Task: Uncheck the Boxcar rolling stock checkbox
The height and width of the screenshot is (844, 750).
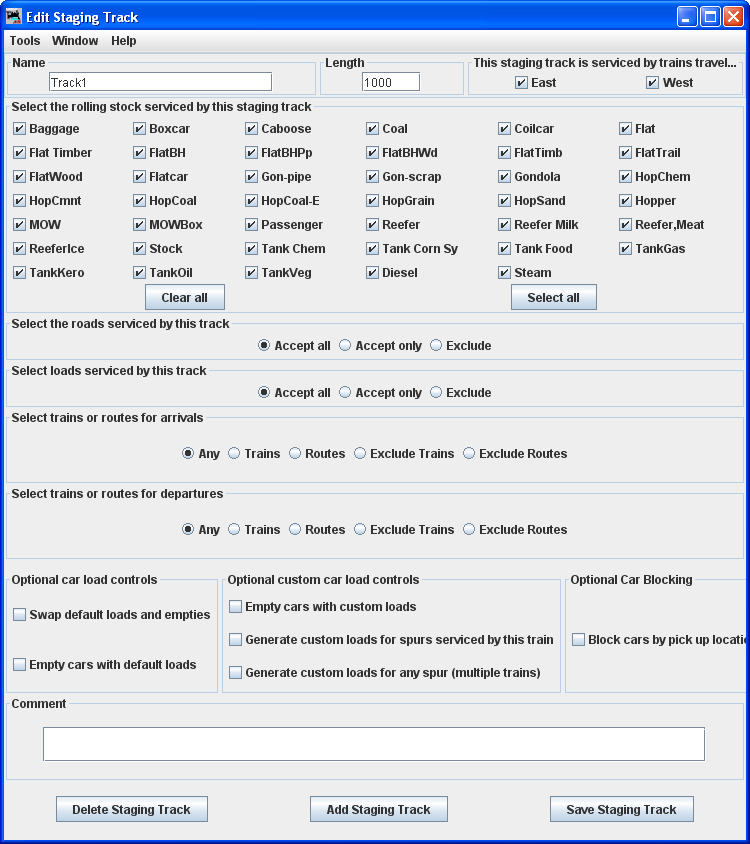Action: 140,129
